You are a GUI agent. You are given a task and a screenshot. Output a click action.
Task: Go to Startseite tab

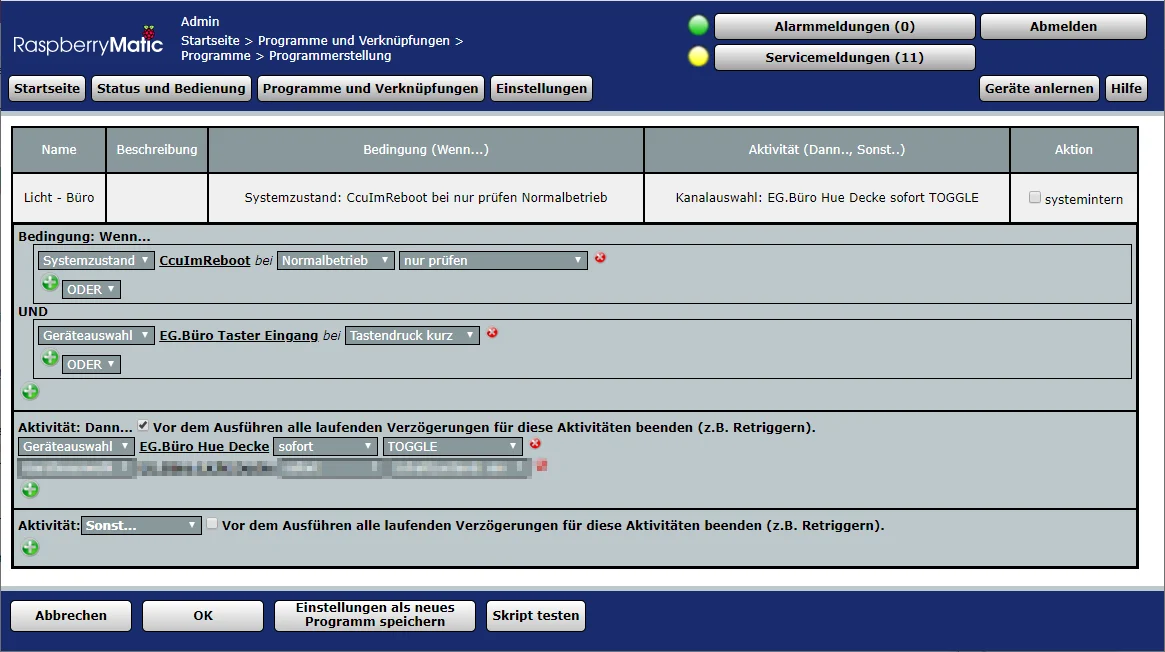(x=47, y=88)
